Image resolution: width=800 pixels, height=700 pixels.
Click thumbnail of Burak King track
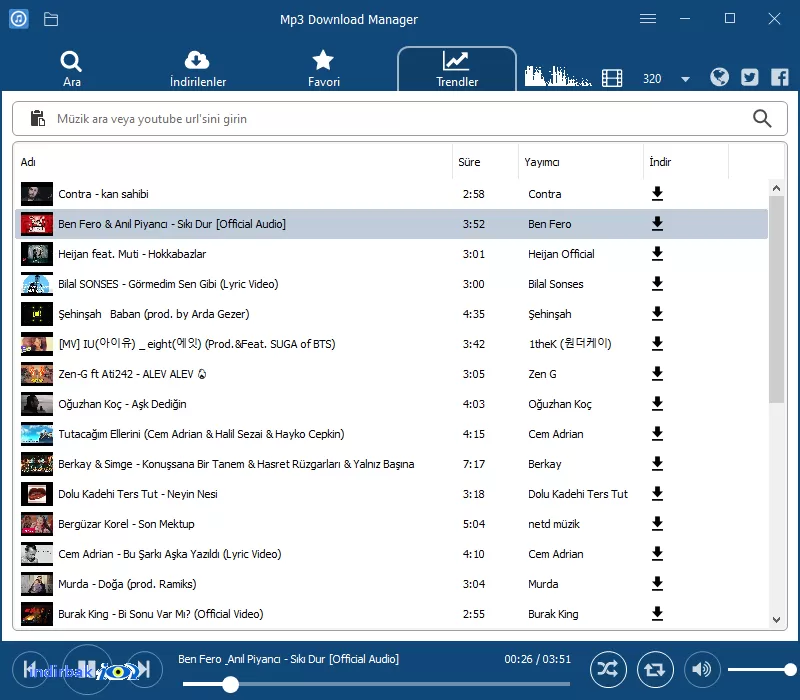click(x=37, y=614)
